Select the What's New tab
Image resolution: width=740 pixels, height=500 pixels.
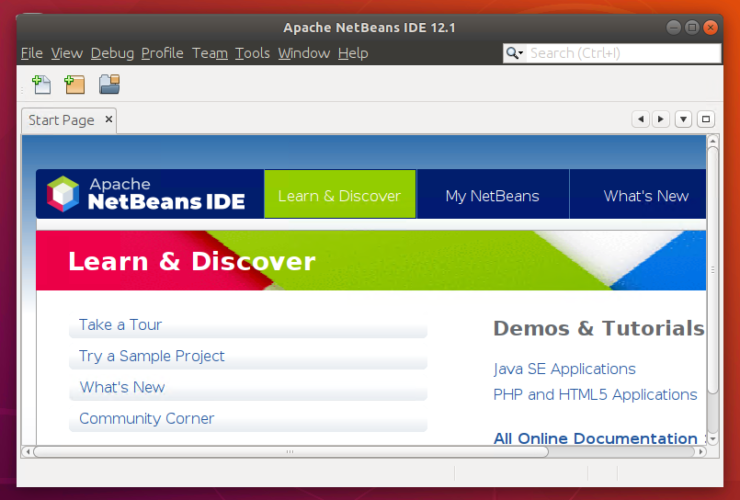coord(645,196)
